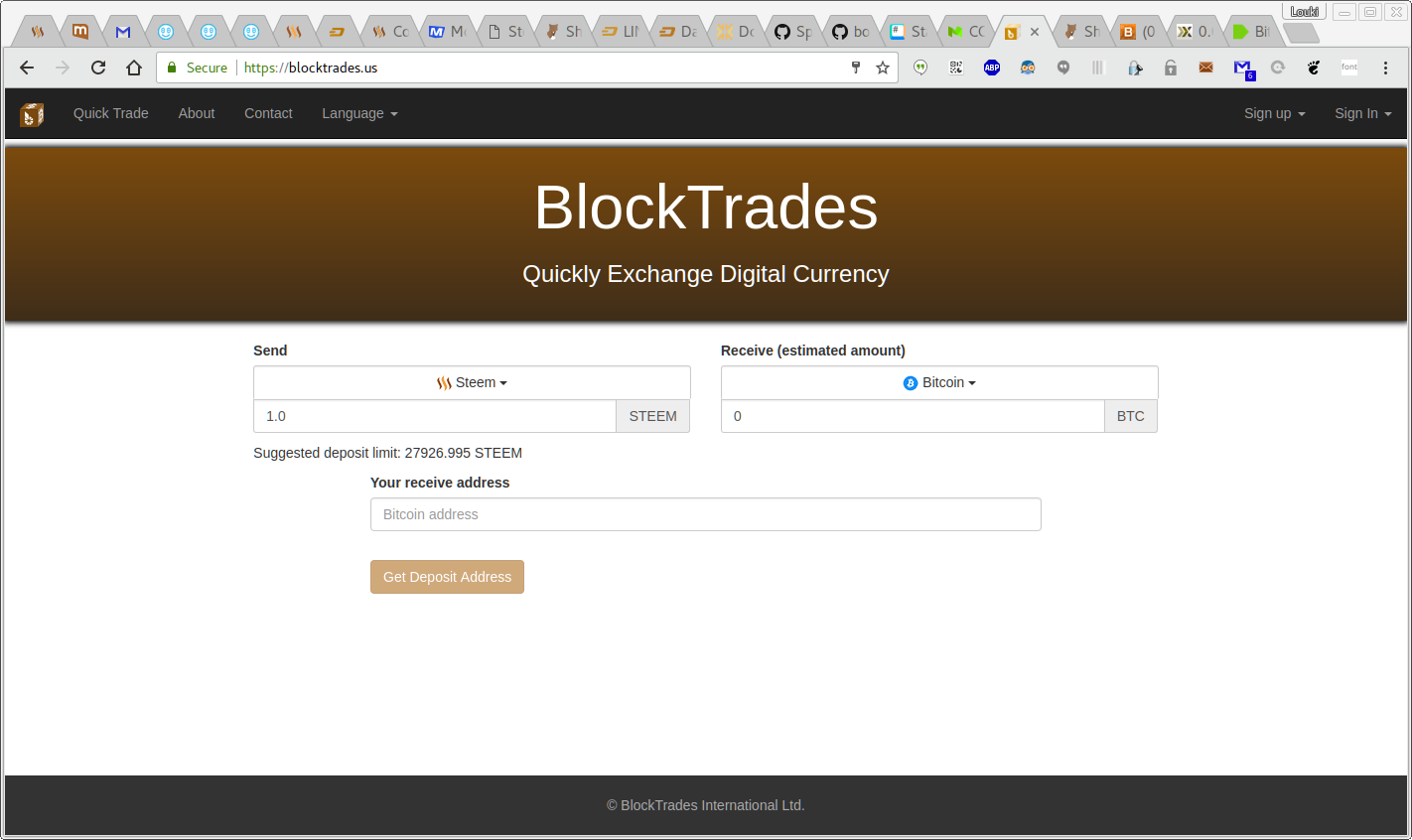This screenshot has width=1412, height=840.
Task: Switch to the GitHub 'bo' tab
Action: [850, 32]
